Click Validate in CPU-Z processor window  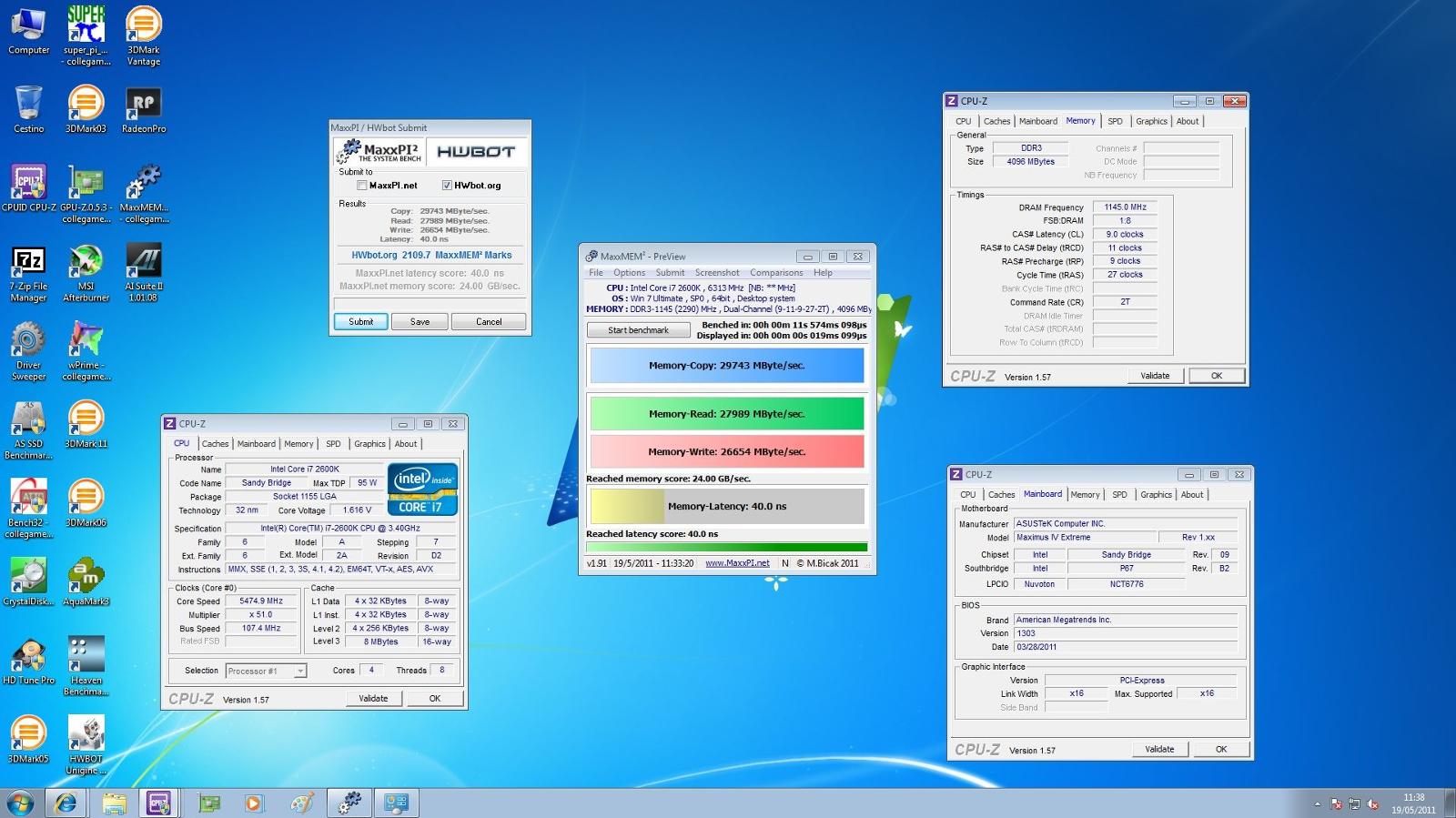coord(373,699)
